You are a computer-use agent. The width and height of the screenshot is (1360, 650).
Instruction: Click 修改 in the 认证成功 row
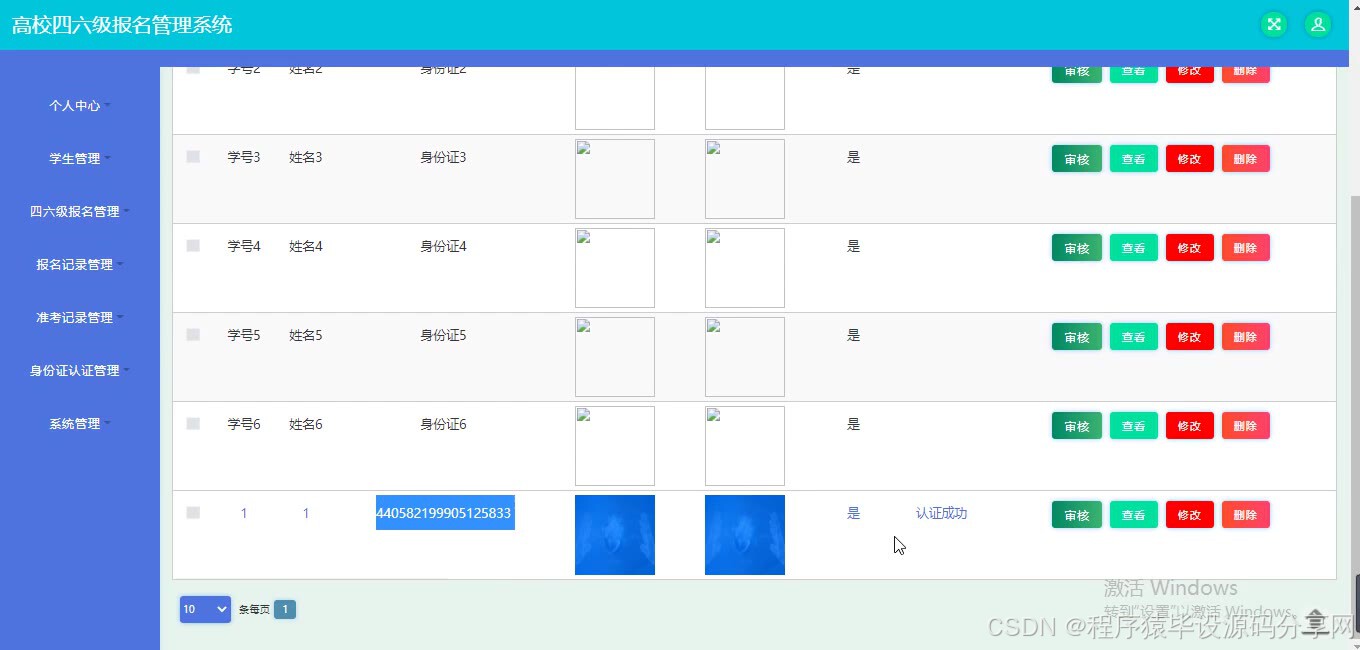[1189, 515]
